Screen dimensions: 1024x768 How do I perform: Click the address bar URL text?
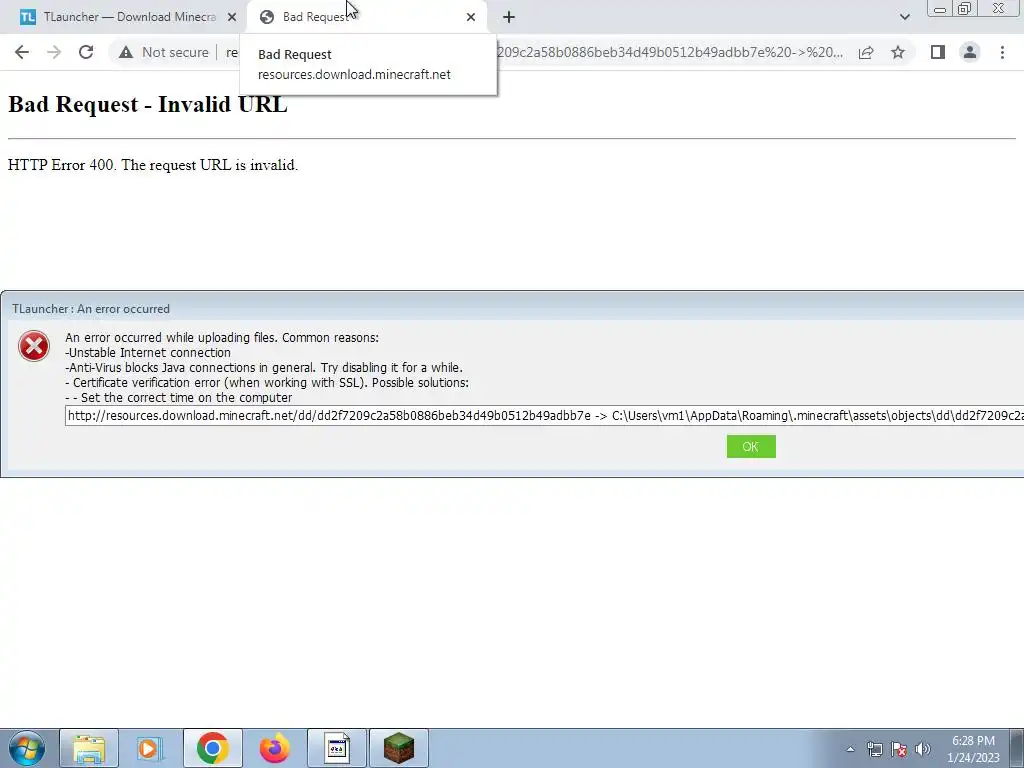click(669, 52)
